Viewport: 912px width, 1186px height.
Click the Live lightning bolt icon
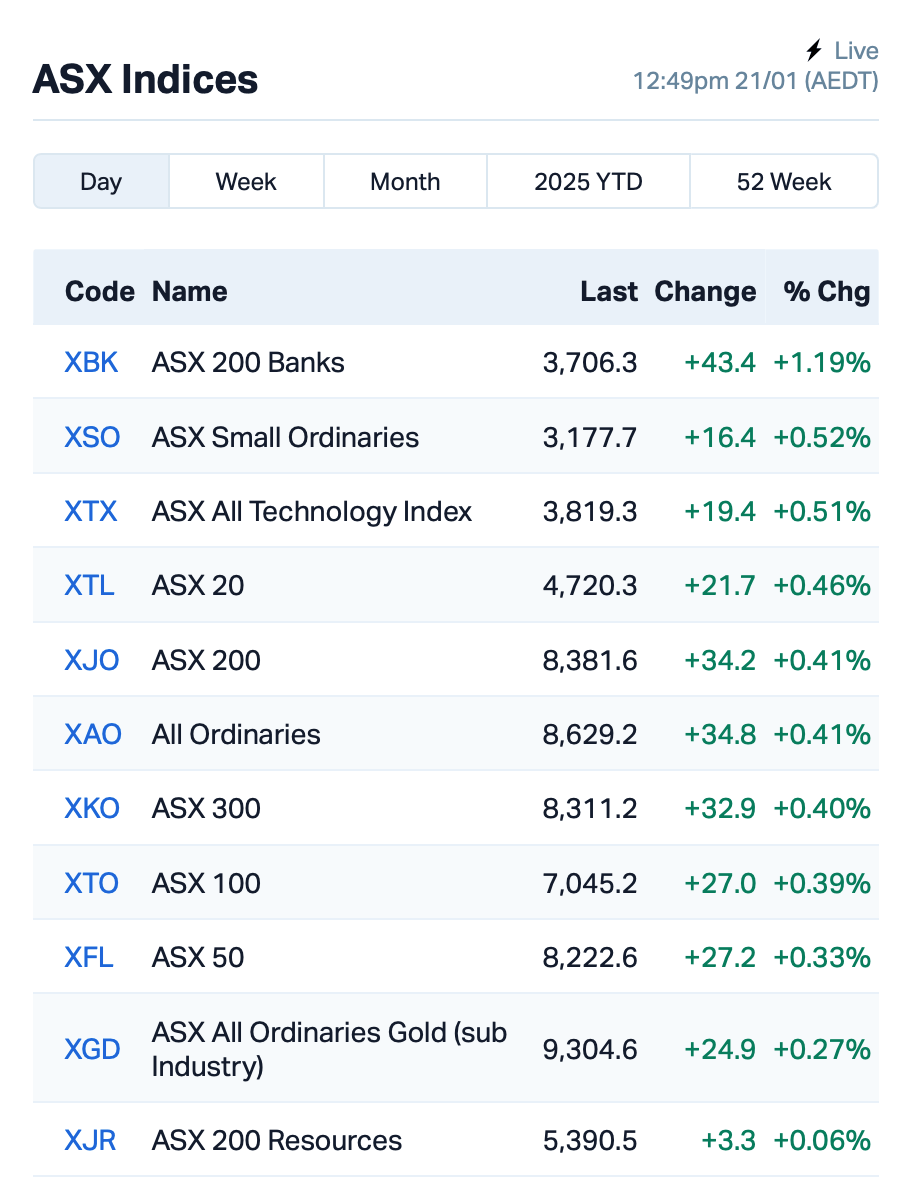click(x=814, y=50)
